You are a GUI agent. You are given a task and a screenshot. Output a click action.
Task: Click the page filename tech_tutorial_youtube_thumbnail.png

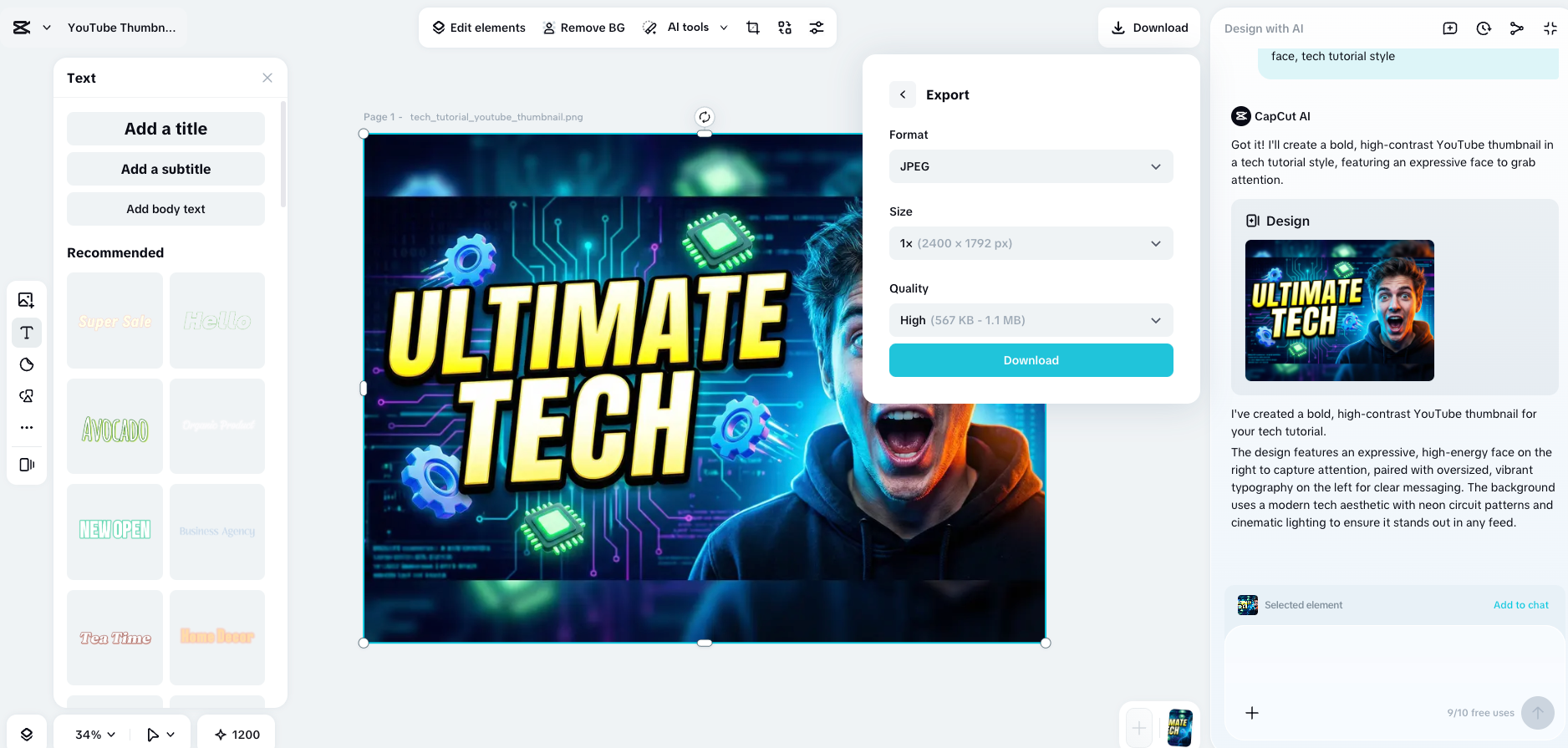(496, 117)
